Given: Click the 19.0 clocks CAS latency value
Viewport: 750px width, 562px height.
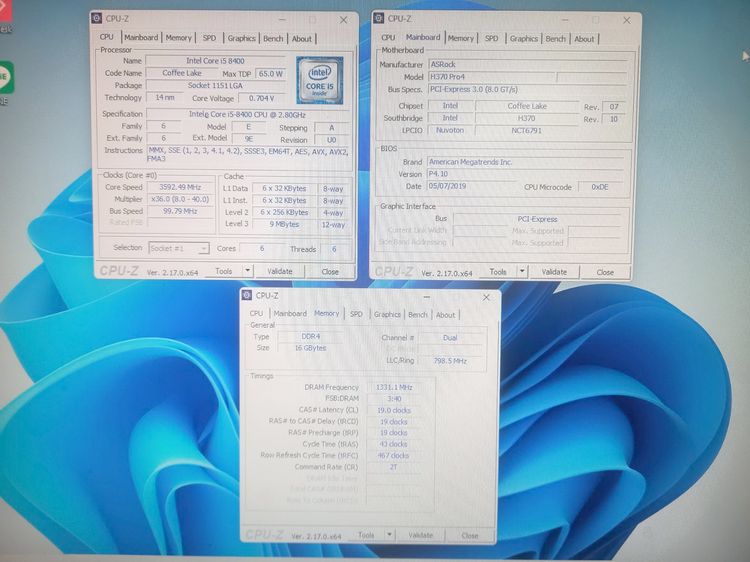Looking at the screenshot, I should pyautogui.click(x=394, y=410).
